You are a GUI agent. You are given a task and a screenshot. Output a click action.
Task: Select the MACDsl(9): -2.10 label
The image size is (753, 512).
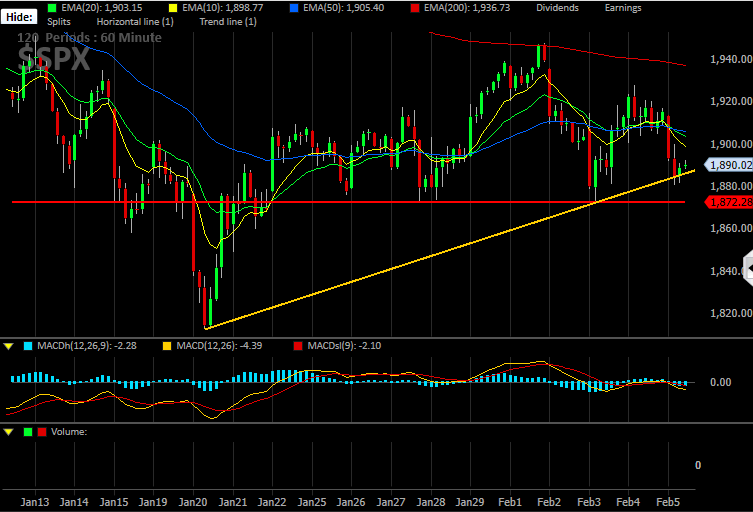click(344, 346)
